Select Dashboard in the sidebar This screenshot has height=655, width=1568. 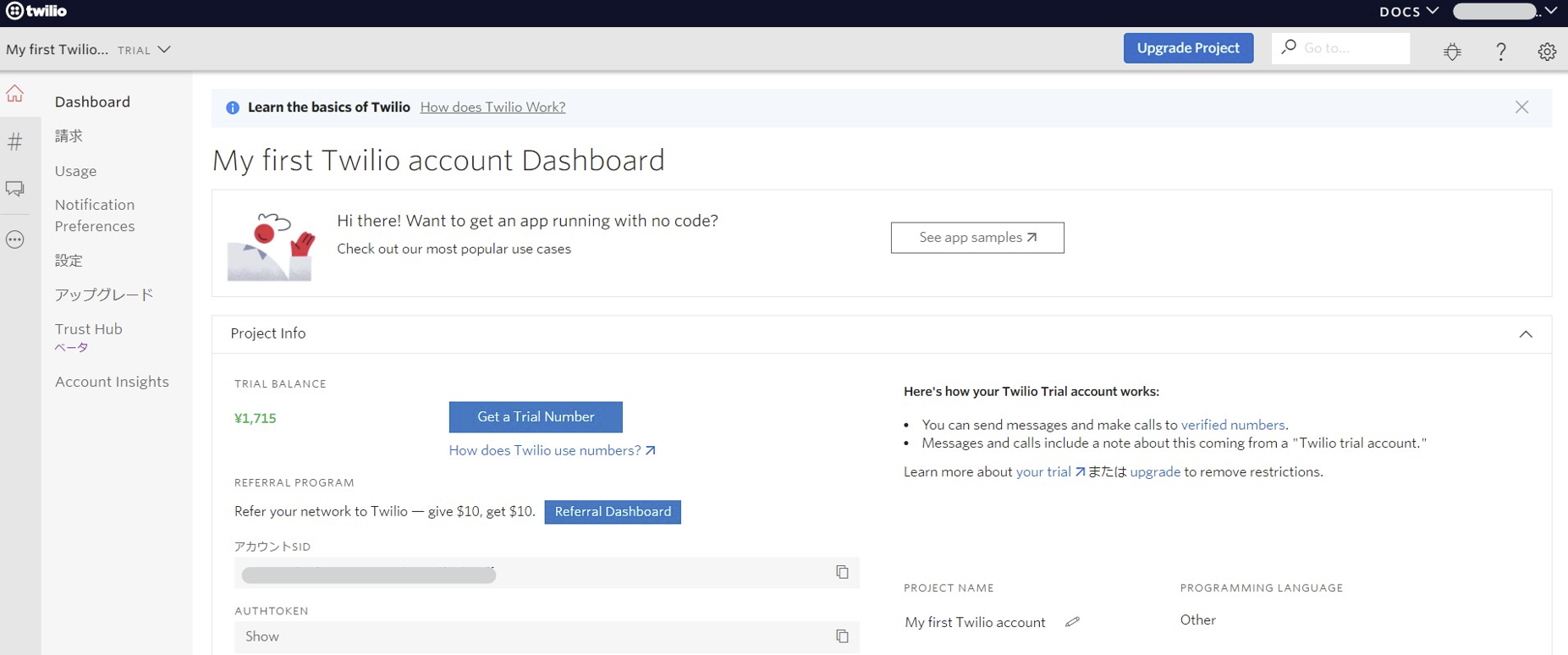(92, 102)
